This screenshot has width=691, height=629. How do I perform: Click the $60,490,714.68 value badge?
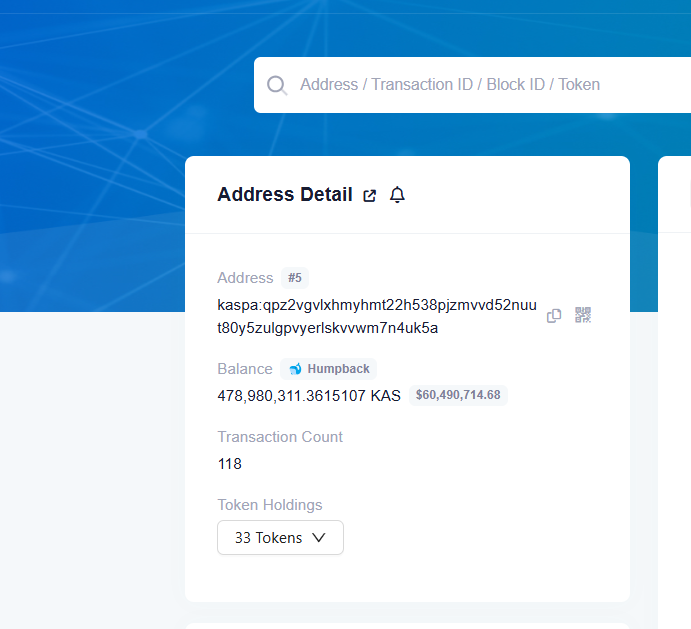coord(458,395)
